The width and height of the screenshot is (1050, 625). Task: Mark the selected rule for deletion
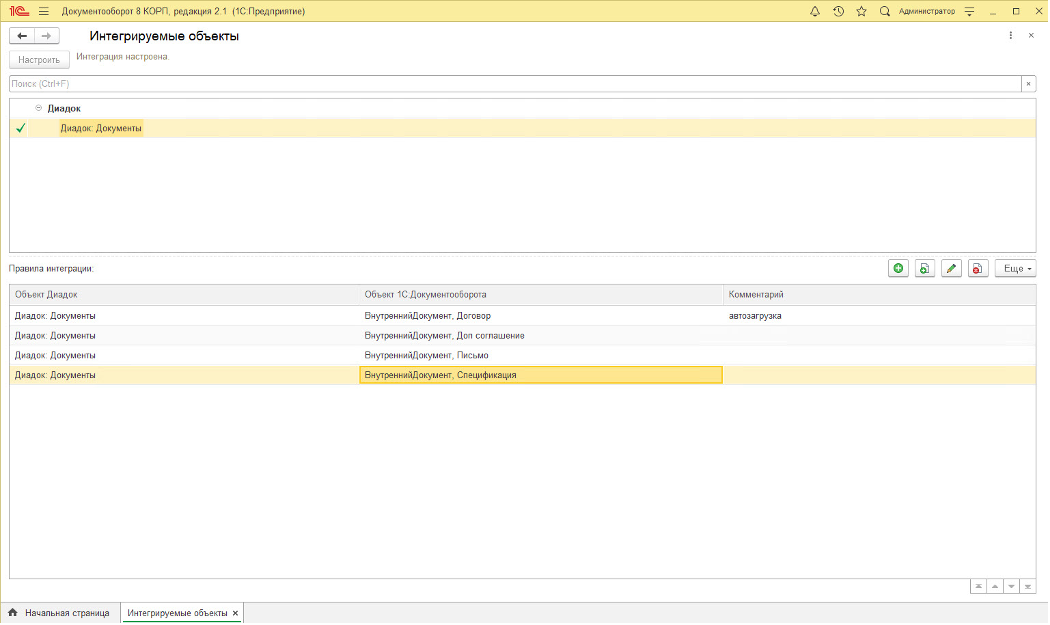click(x=978, y=269)
